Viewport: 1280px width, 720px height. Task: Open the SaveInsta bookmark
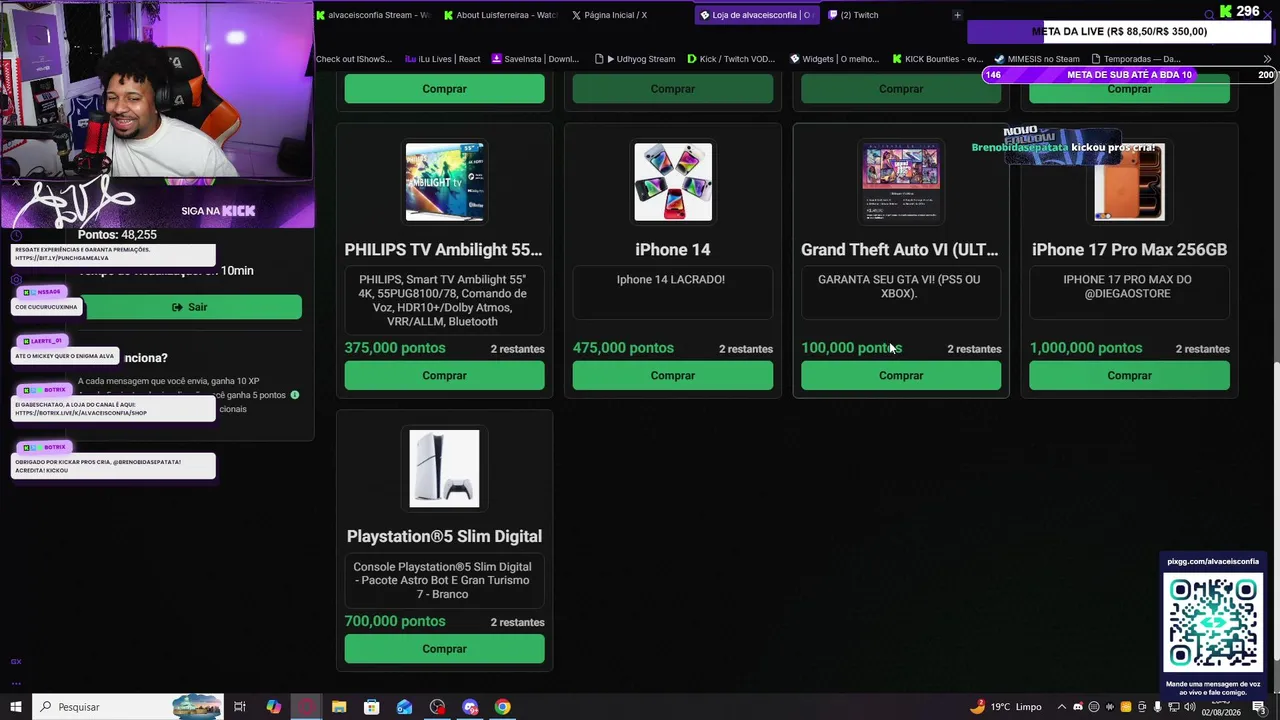(535, 59)
